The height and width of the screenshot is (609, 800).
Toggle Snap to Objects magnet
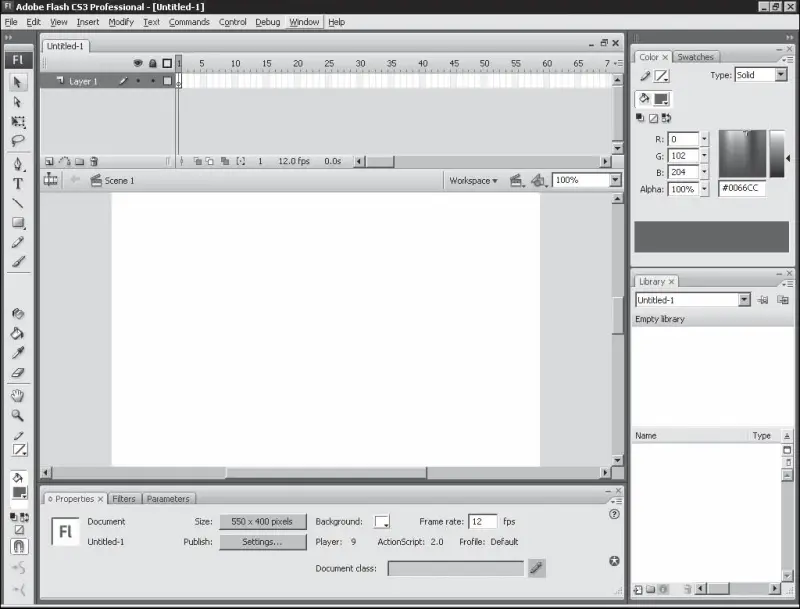pos(19,547)
